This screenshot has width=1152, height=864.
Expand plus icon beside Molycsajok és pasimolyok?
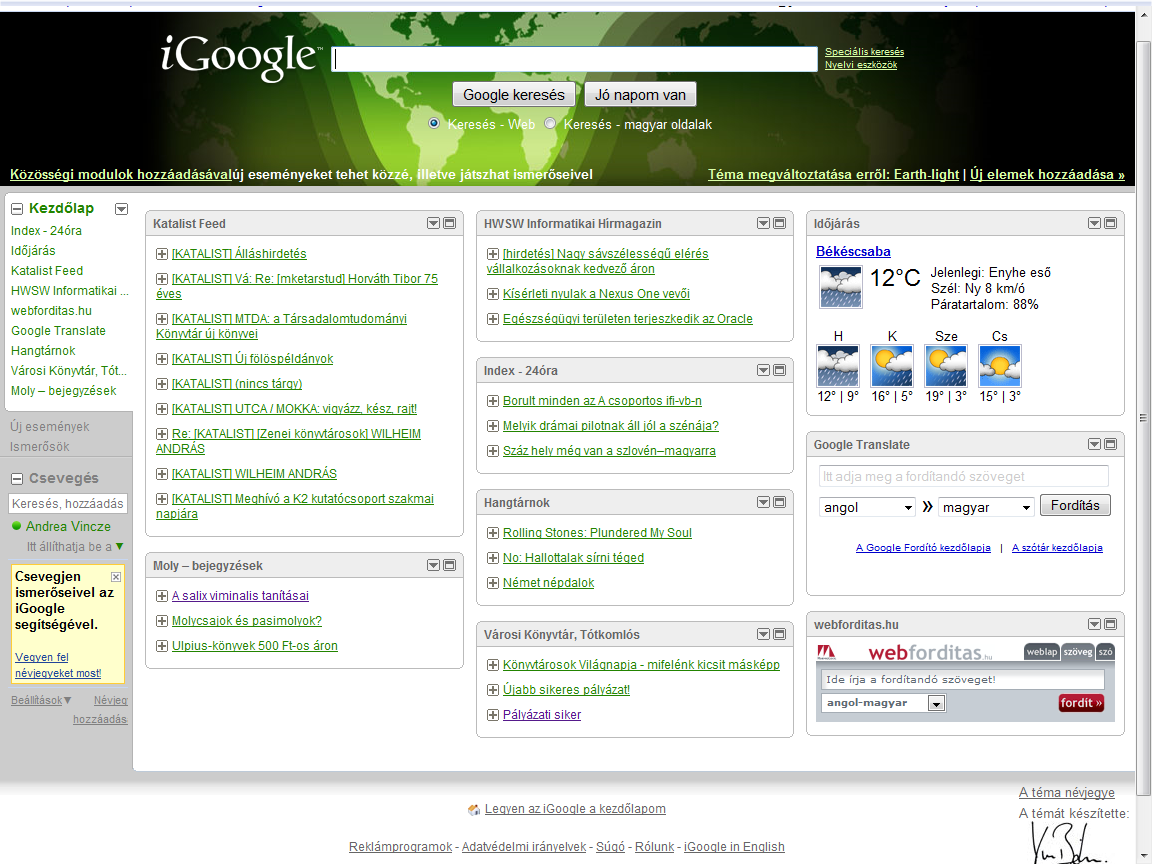coord(162,622)
